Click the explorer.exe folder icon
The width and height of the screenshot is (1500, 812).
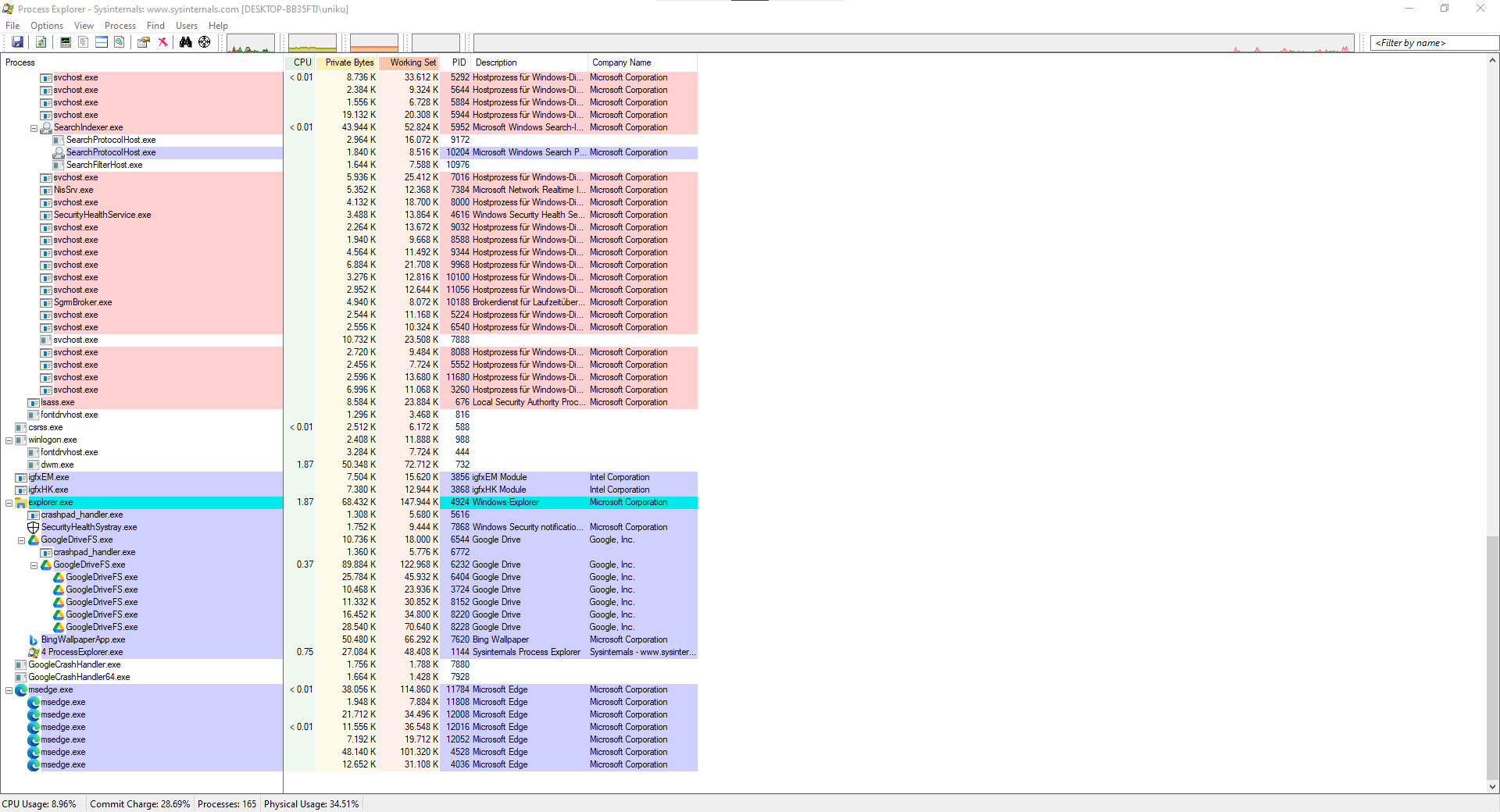(21, 503)
